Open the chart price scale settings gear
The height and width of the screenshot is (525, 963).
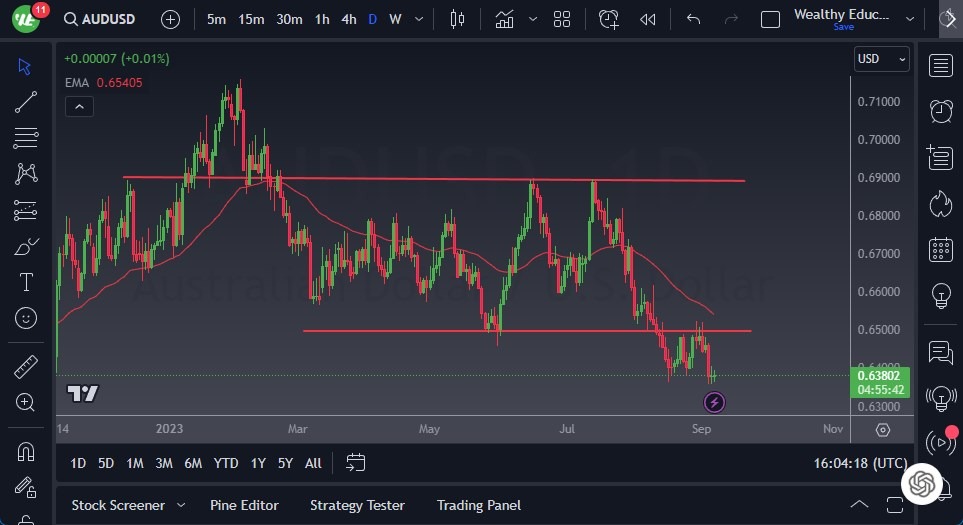[883, 430]
